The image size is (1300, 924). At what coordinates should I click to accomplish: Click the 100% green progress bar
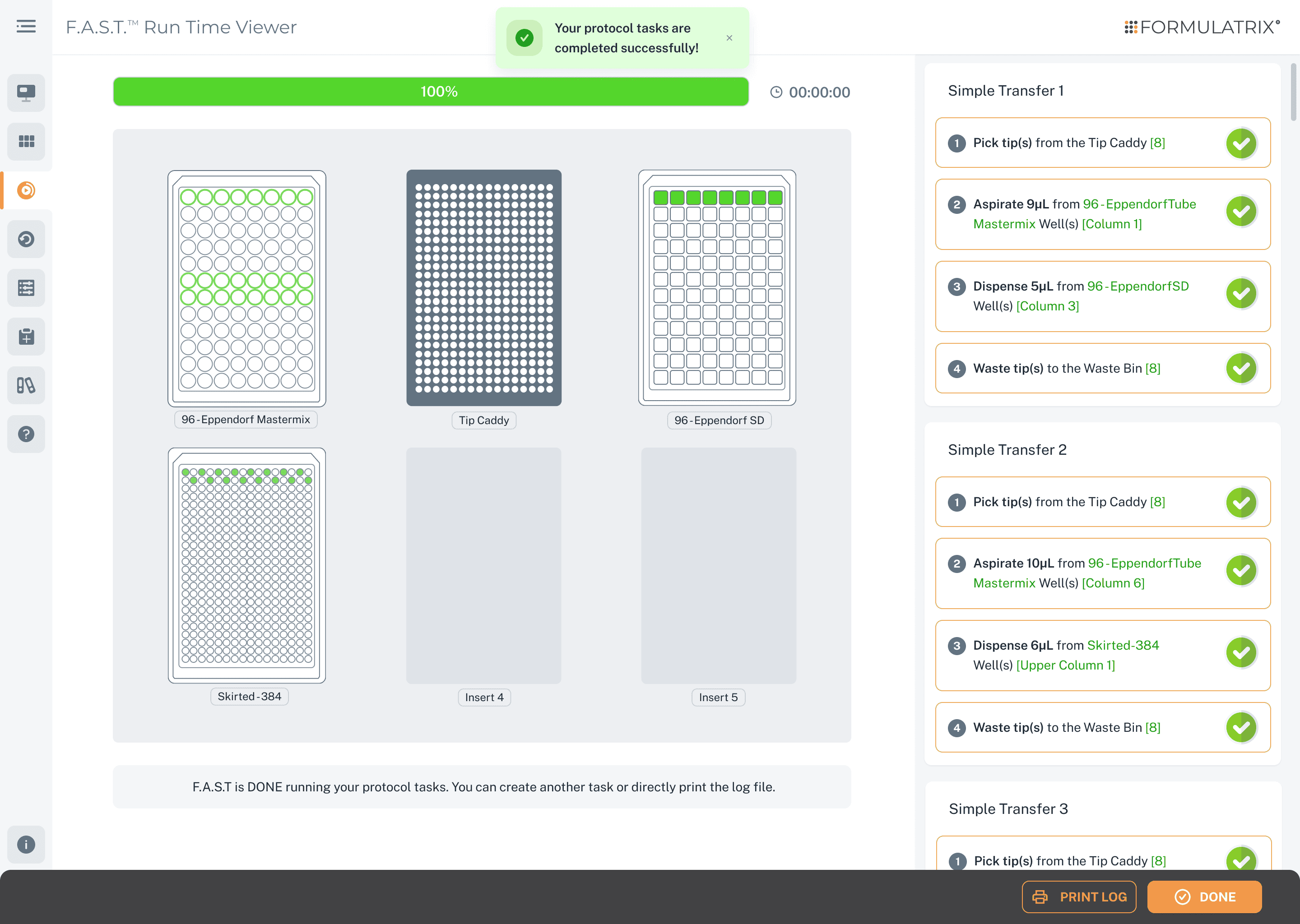point(430,92)
